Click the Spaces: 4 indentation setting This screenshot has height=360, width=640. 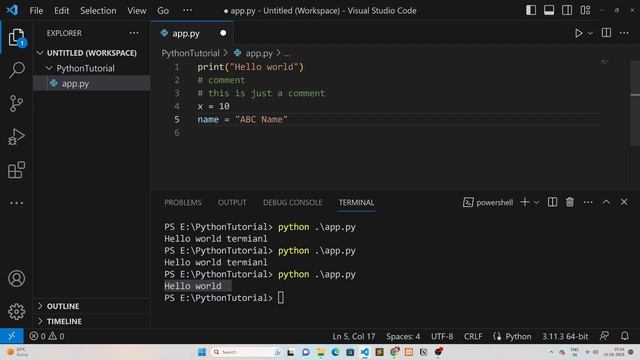[x=403, y=336]
